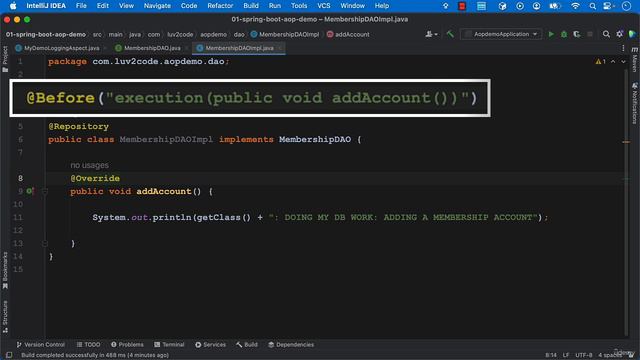Open the Edit menu
This screenshot has width=640, height=360.
tap(102, 6)
